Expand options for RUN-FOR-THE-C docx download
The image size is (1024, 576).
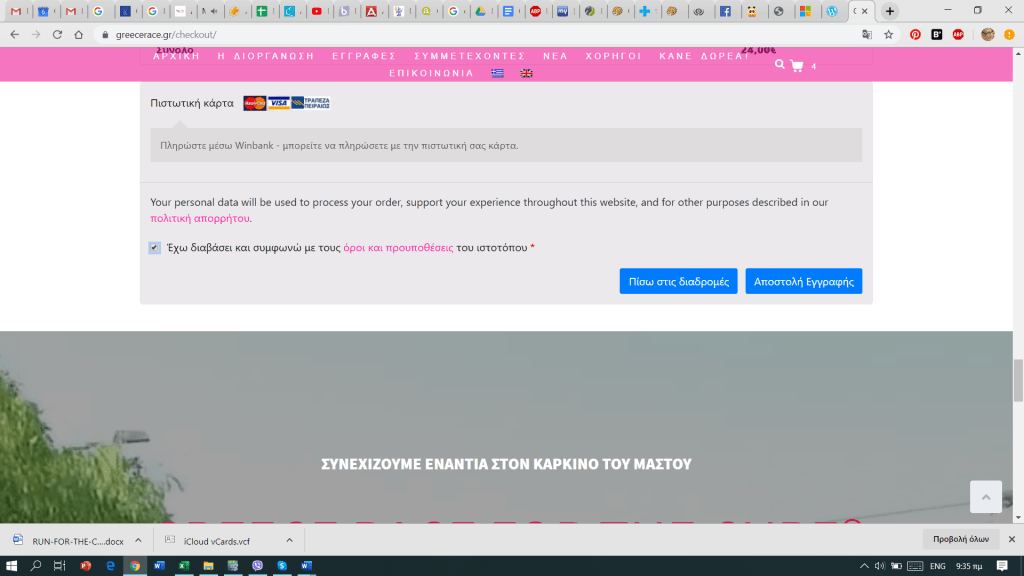140,540
